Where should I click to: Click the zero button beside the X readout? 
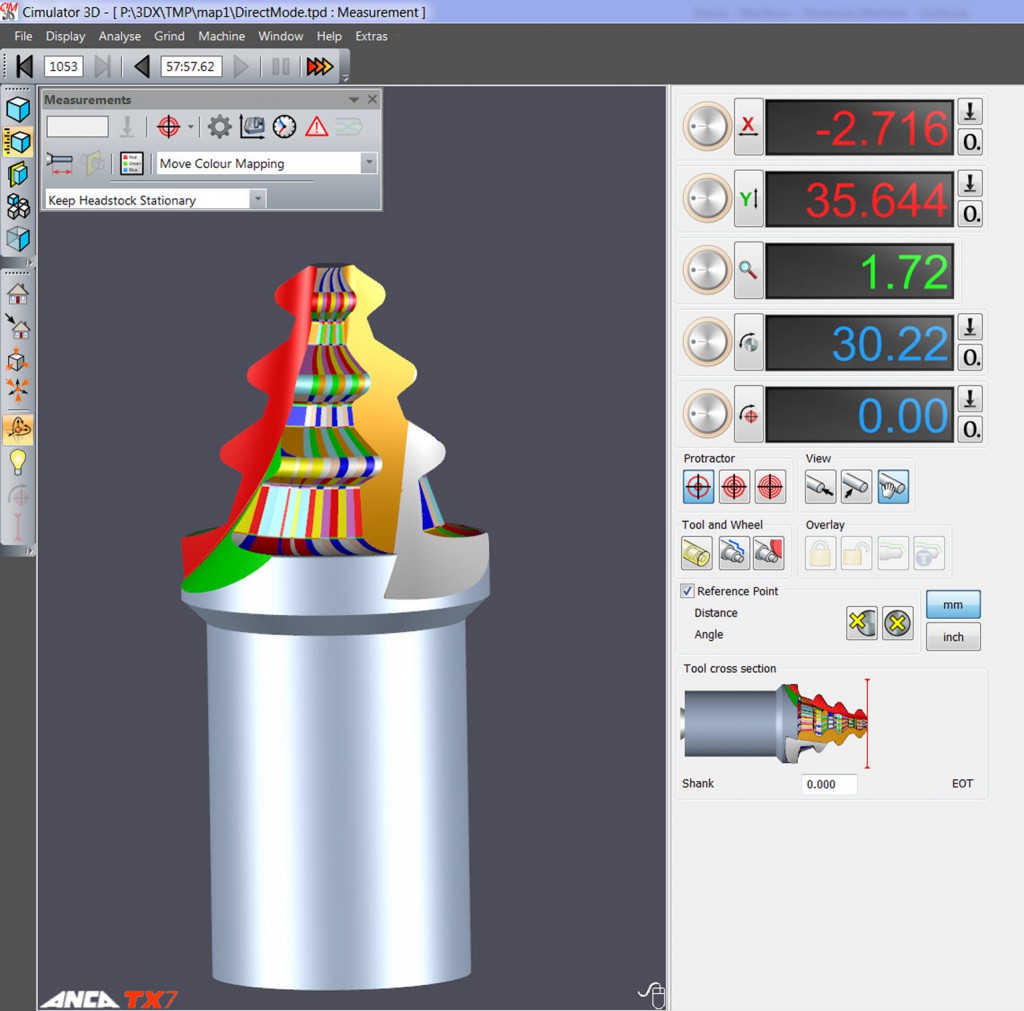[x=970, y=142]
